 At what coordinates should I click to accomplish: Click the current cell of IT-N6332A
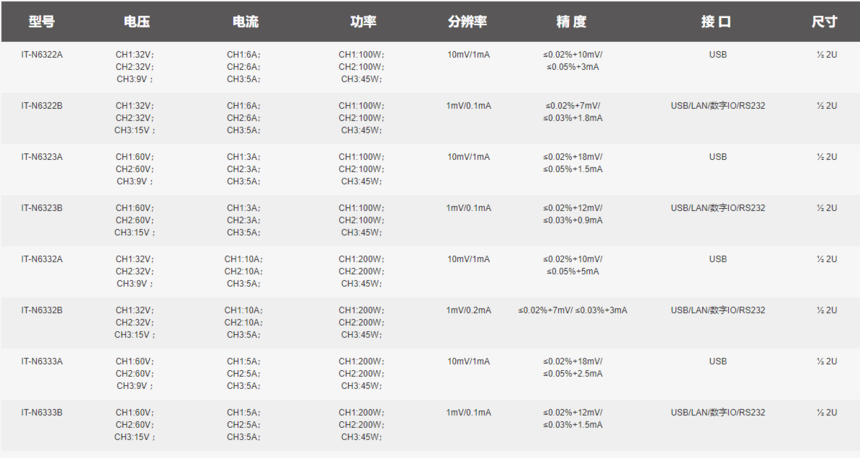(x=244, y=271)
